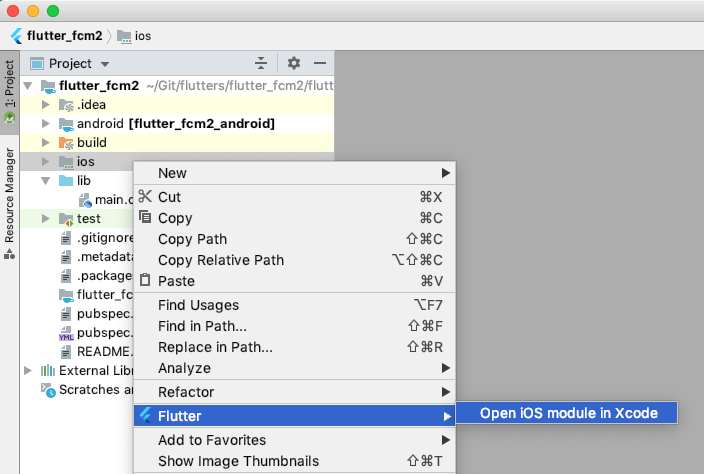Click the YML pubspec file icon
The height and width of the screenshot is (474, 704).
pos(66,333)
